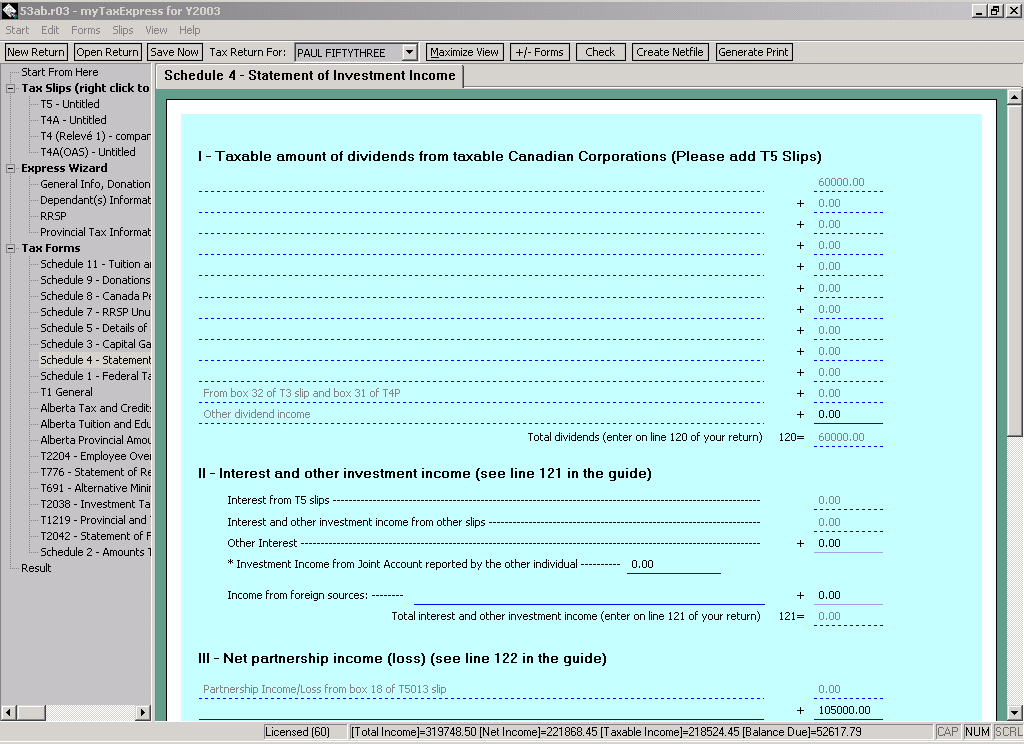
Task: Select the Schedule 4 - Statement of Investment Income tab
Action: [309, 76]
